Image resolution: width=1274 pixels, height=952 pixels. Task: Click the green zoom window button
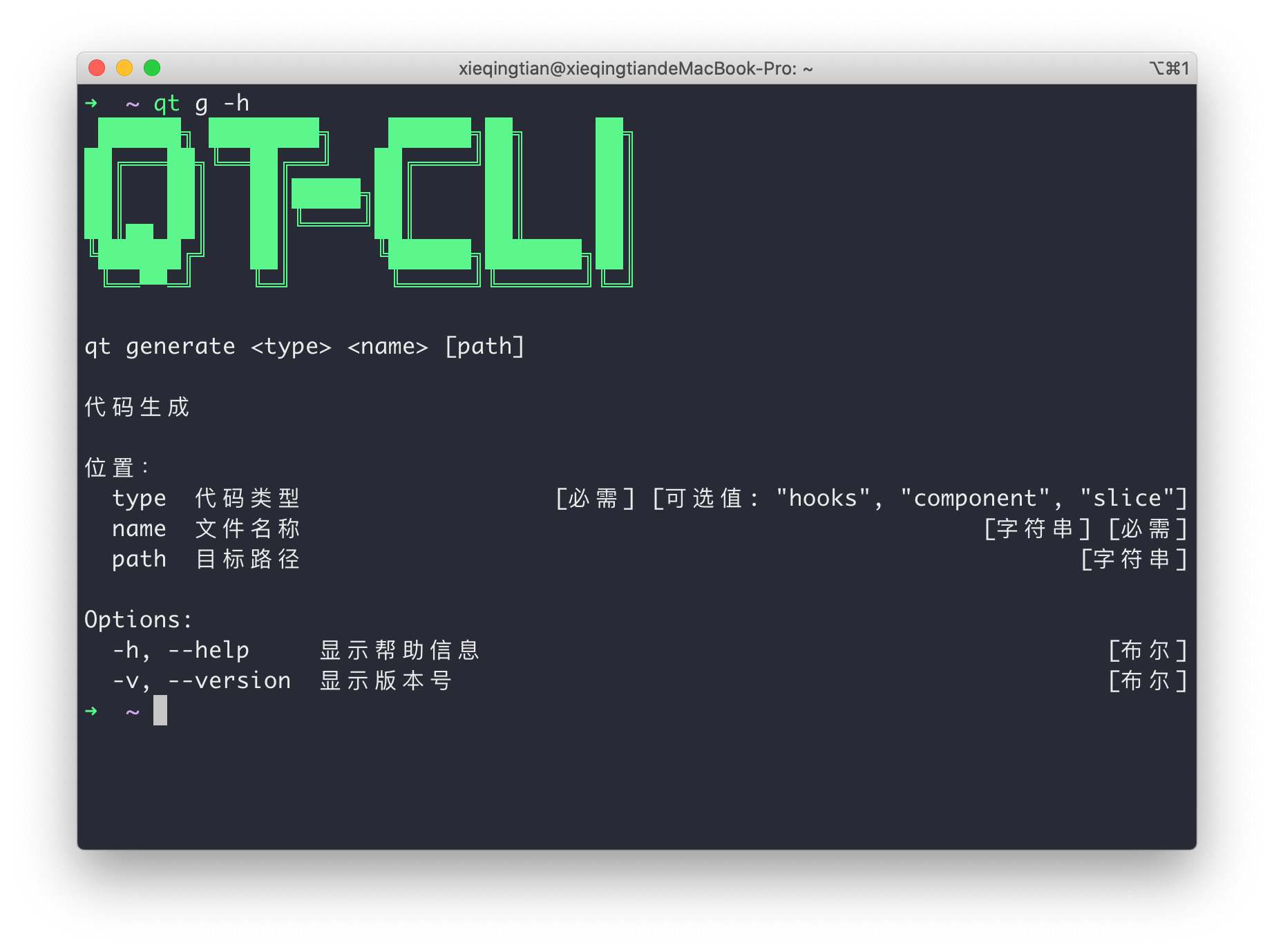152,68
